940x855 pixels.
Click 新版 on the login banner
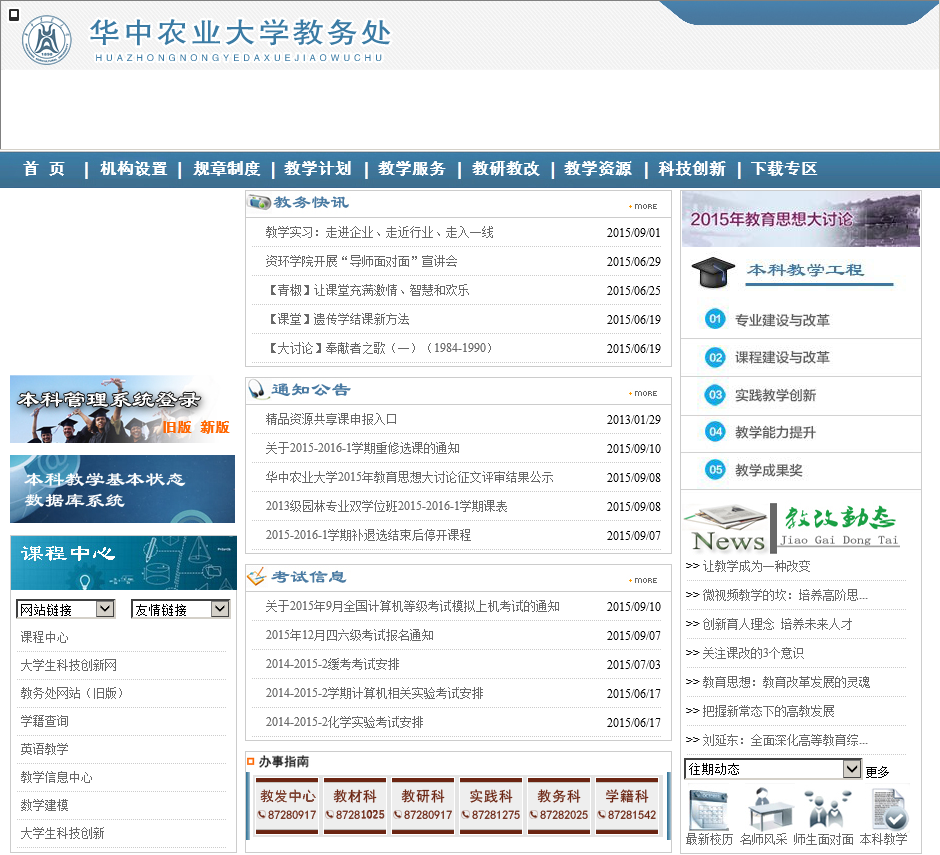click(x=215, y=427)
